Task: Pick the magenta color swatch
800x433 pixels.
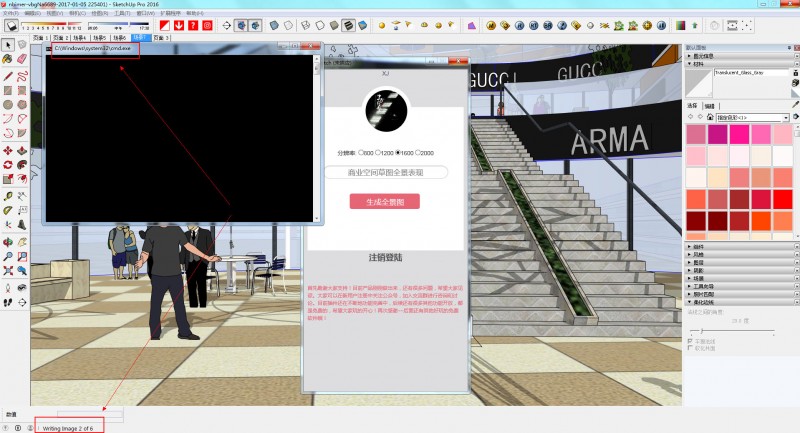Action: pyautogui.click(x=717, y=135)
